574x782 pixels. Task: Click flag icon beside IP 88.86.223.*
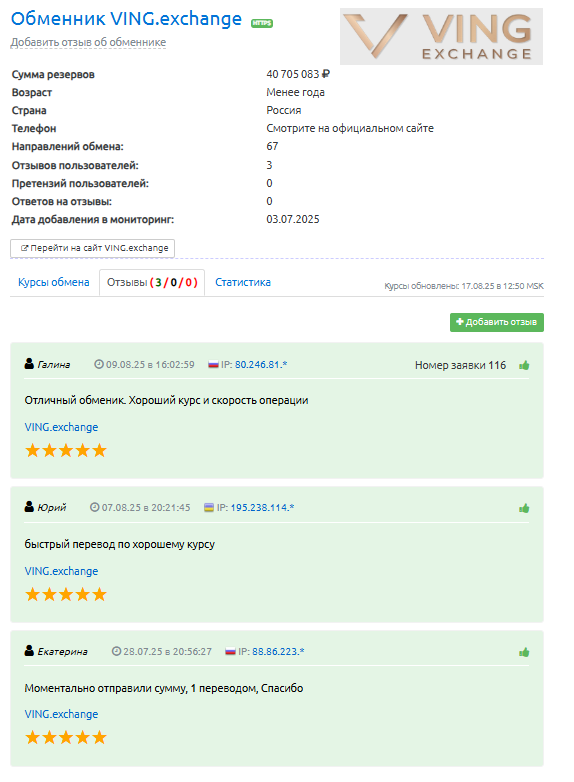click(x=230, y=651)
